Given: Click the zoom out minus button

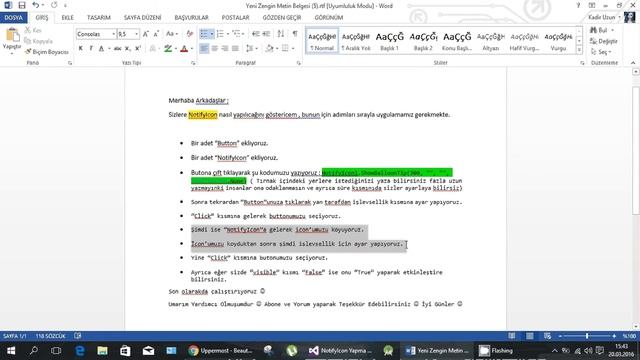Looking at the screenshot, I should [x=560, y=336].
